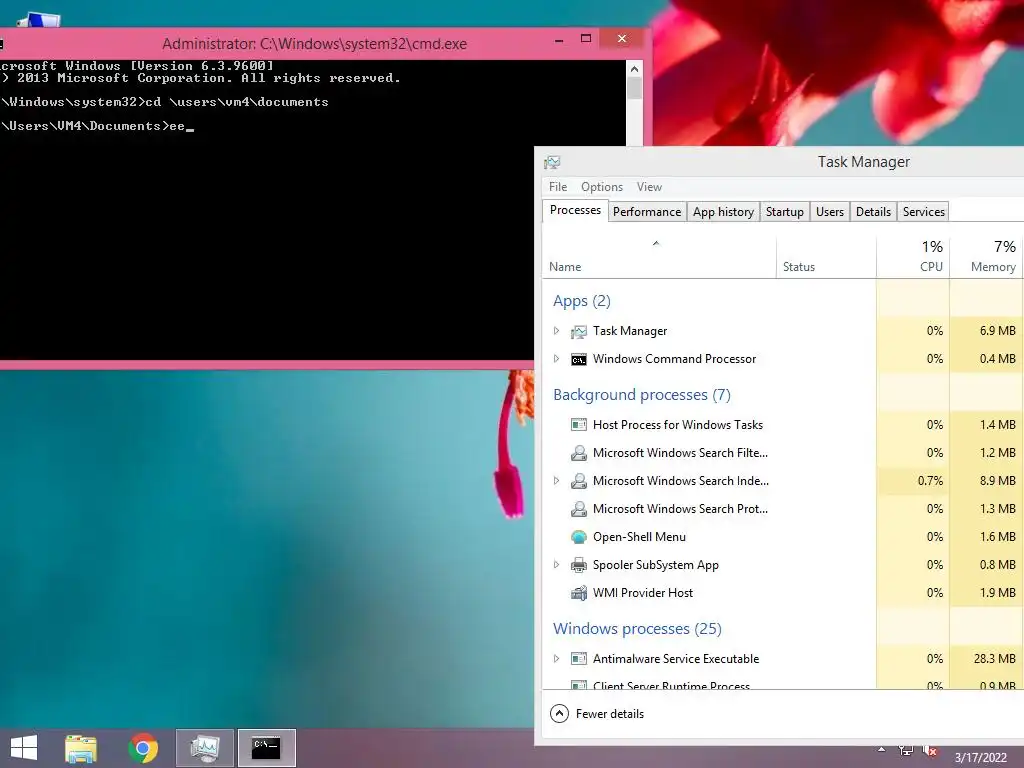Click the 3/17/2022 date in the tray
Viewport: 1024px width, 768px height.
980,758
